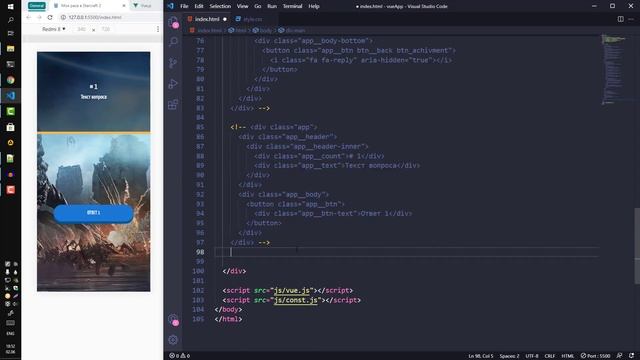Open the Extensions view
This screenshot has width=640, height=360.
173,104
